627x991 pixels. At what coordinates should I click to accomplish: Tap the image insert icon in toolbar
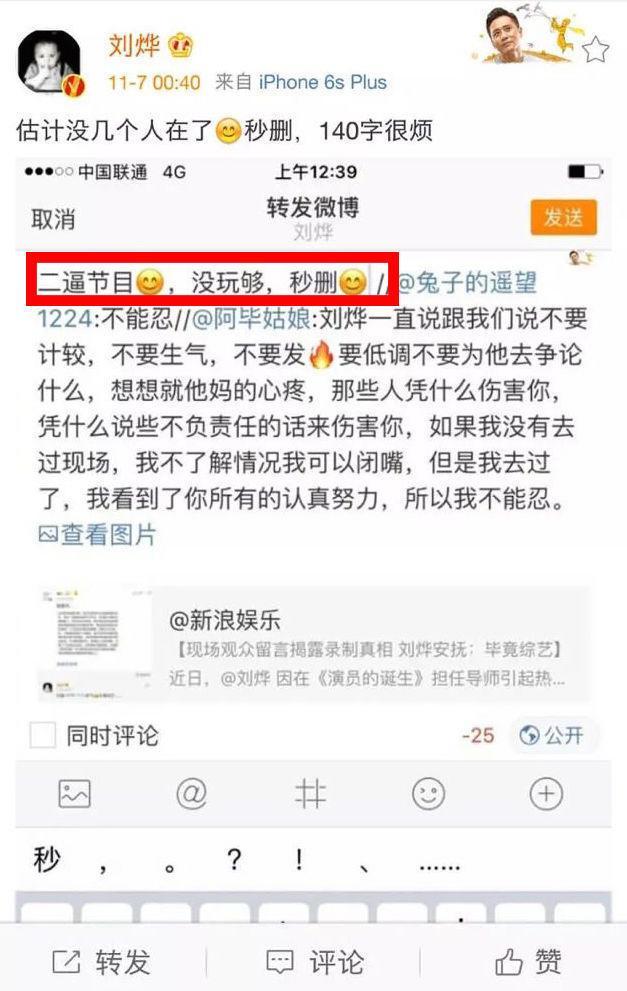75,793
